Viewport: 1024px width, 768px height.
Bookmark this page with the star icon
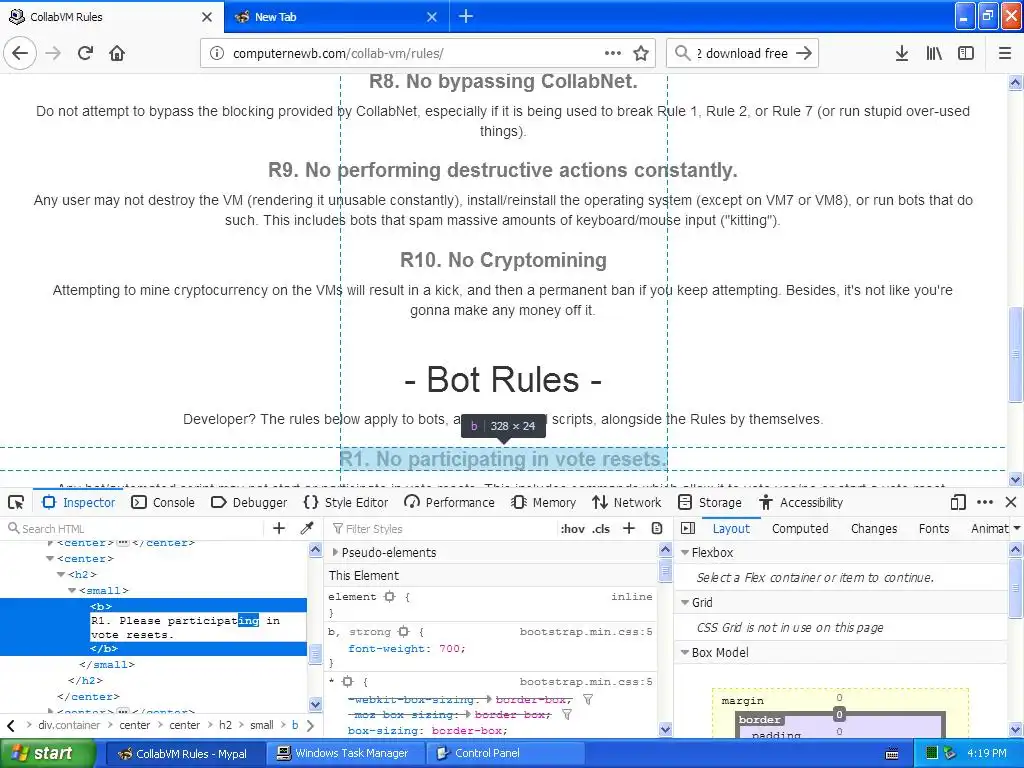click(641, 54)
